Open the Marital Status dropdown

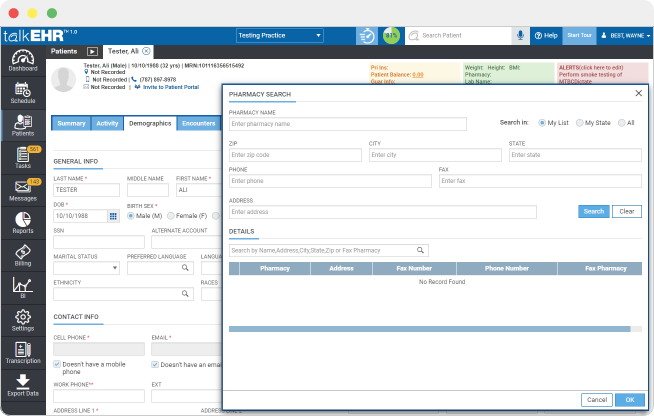pos(86,267)
